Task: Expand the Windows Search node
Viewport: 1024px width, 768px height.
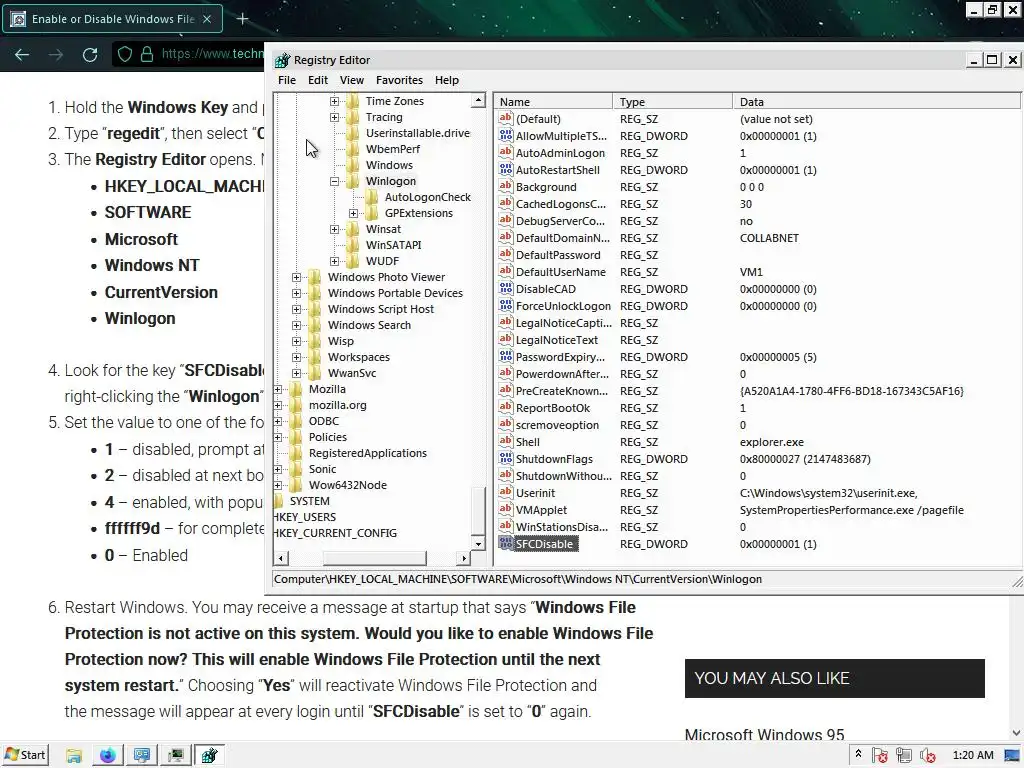Action: pos(296,325)
